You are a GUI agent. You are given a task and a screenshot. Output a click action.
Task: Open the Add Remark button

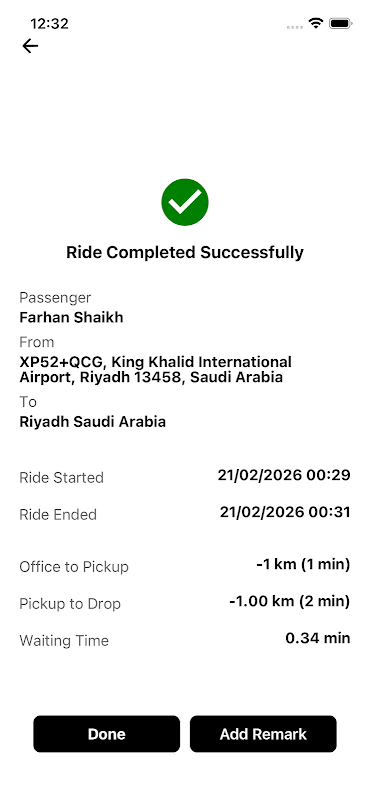(x=263, y=734)
